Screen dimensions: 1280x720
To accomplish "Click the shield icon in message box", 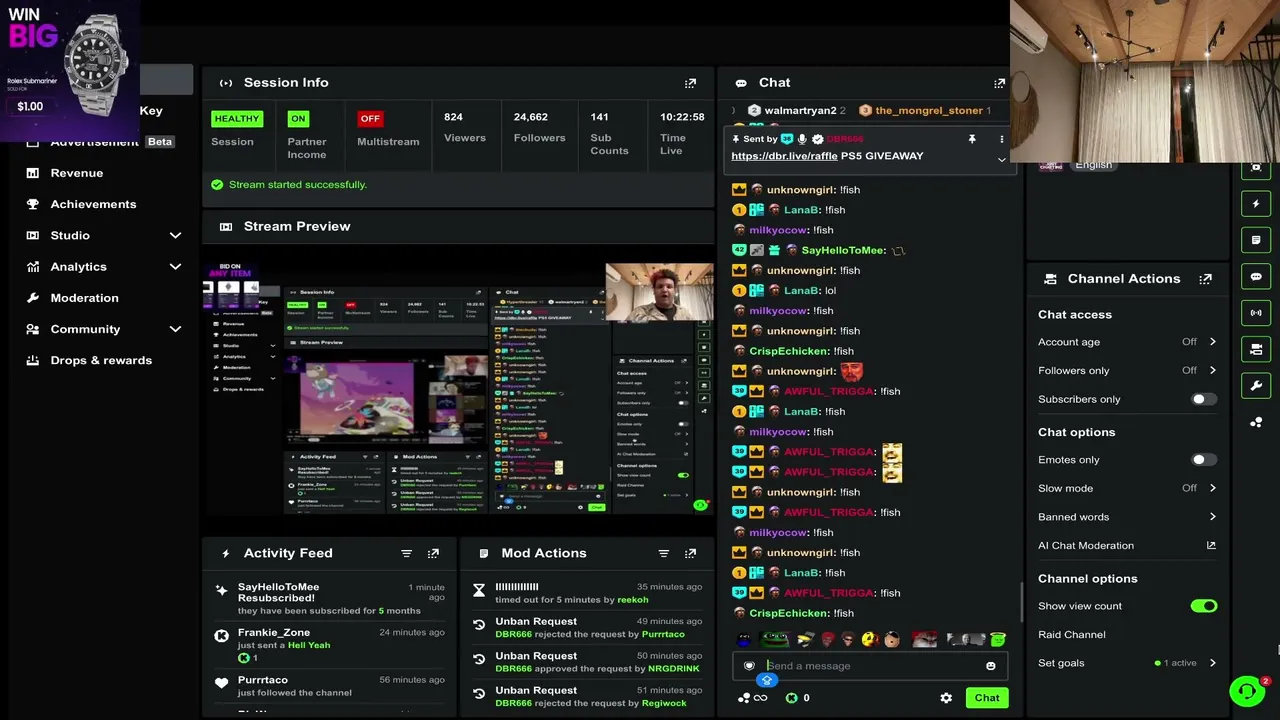I will tap(749, 666).
